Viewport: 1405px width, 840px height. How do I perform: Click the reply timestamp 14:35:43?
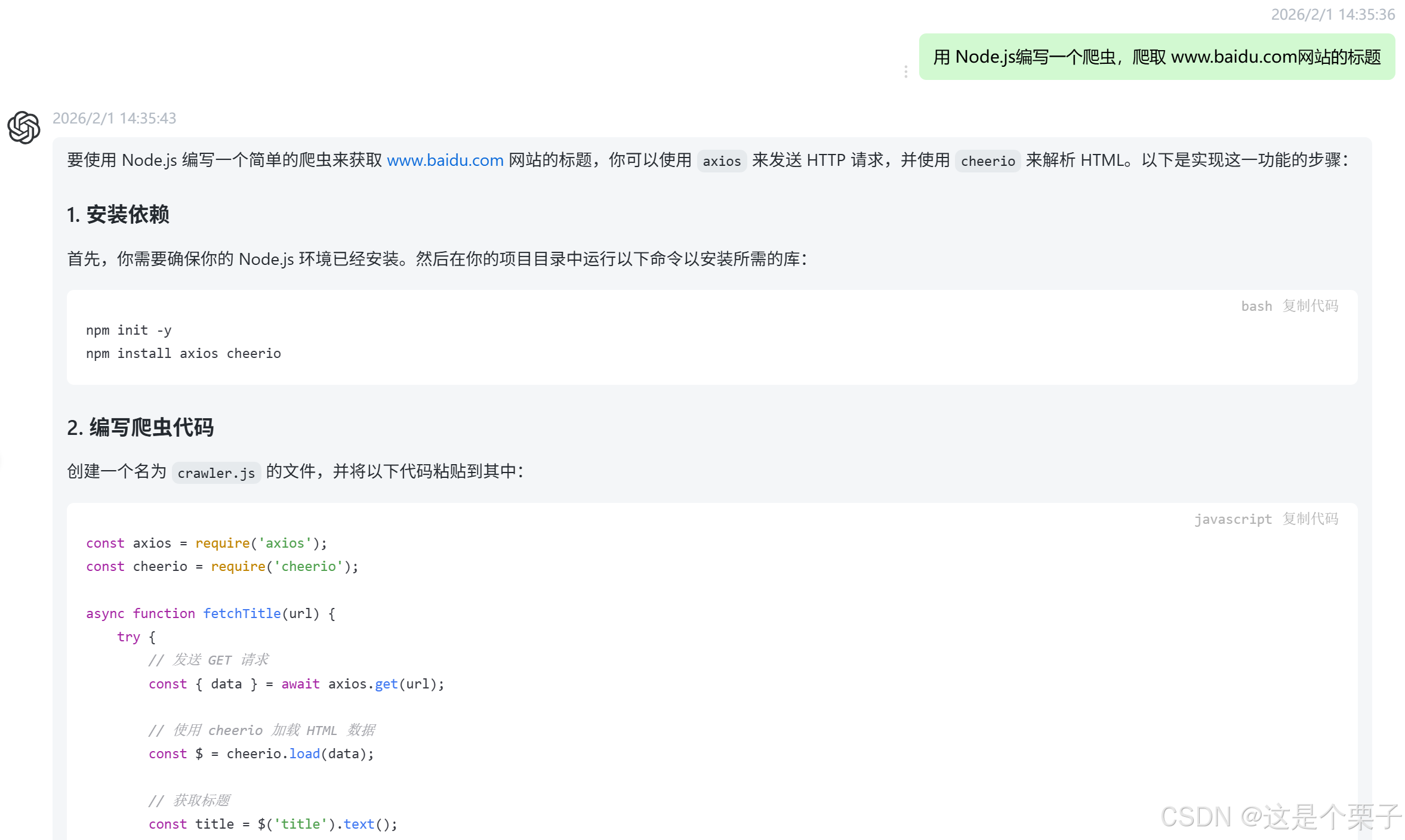[114, 118]
